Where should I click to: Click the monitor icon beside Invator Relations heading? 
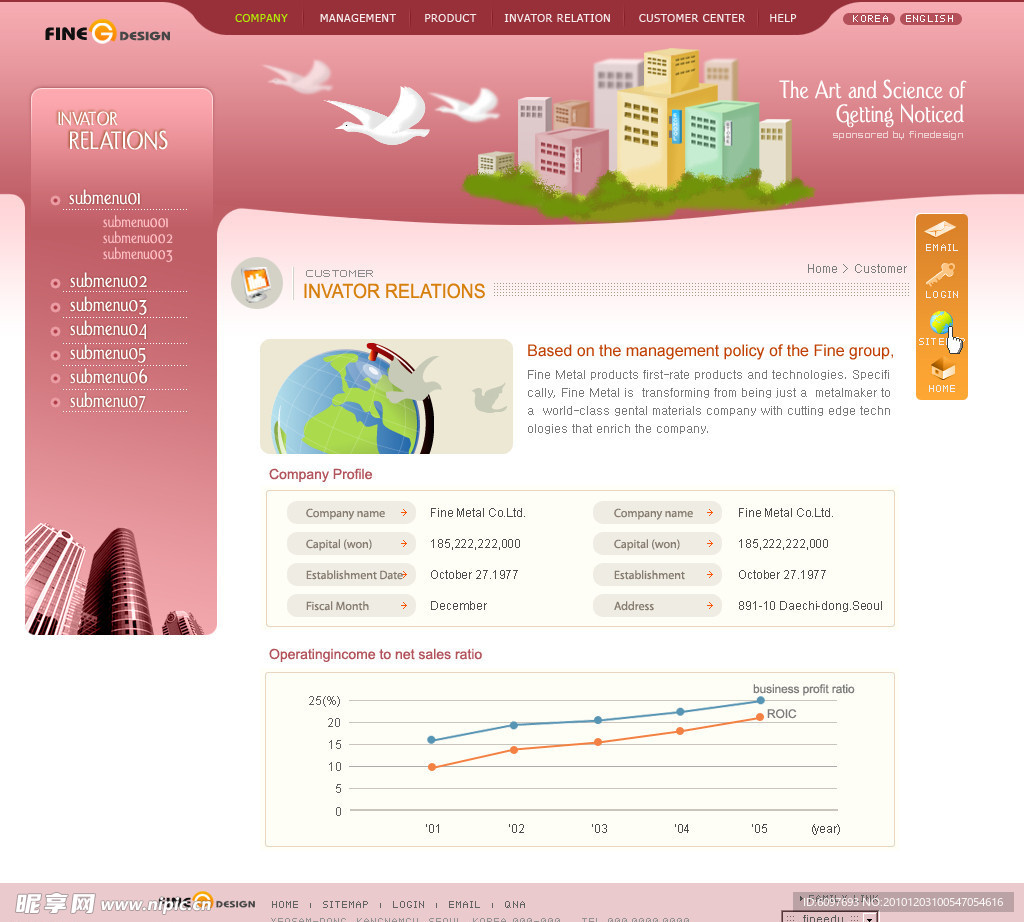(x=257, y=283)
